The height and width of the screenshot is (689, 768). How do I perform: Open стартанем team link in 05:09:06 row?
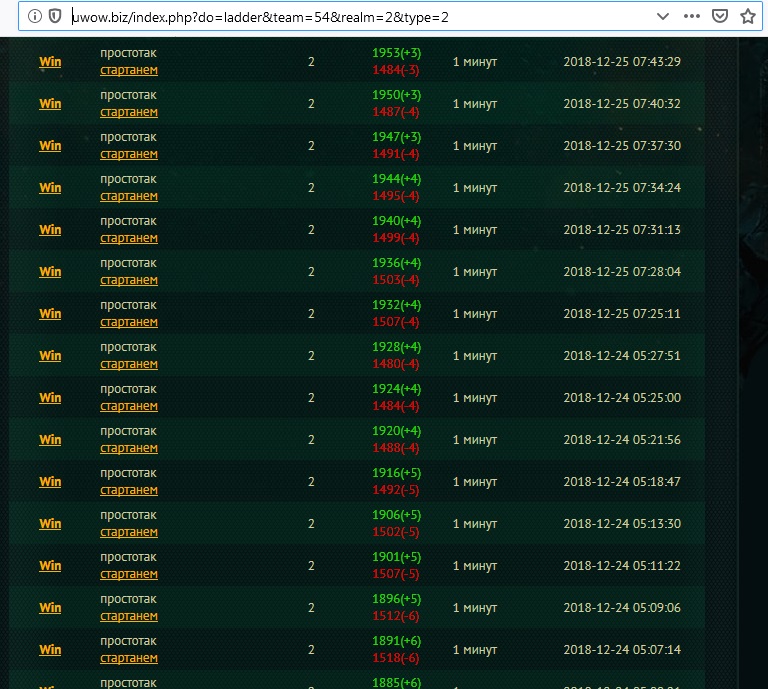click(x=129, y=617)
